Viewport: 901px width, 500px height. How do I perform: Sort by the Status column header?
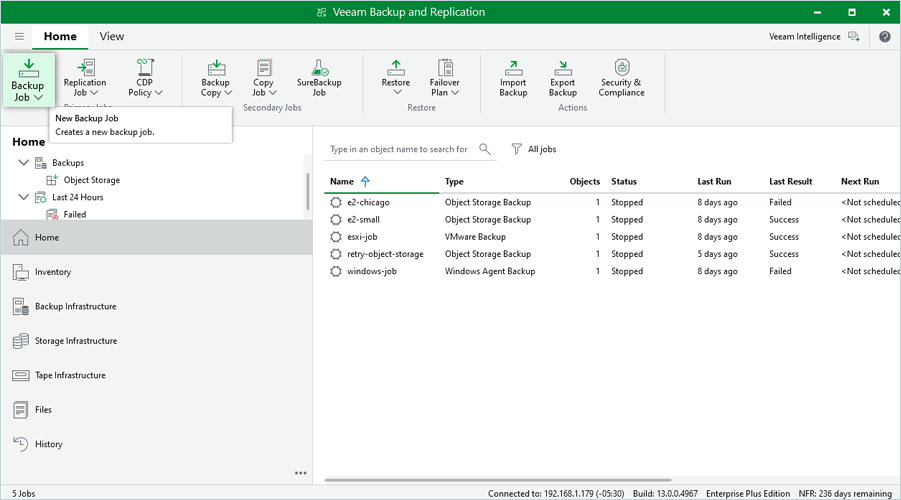click(x=623, y=182)
